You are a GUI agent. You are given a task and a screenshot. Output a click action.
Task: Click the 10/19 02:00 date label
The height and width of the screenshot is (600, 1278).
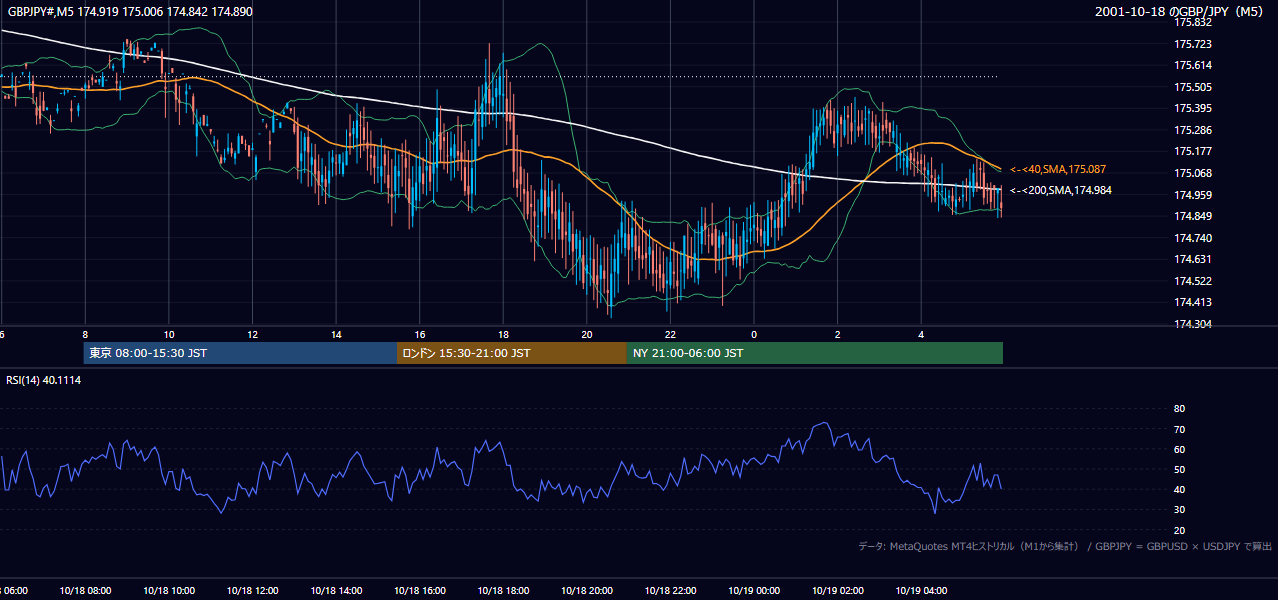(x=838, y=590)
